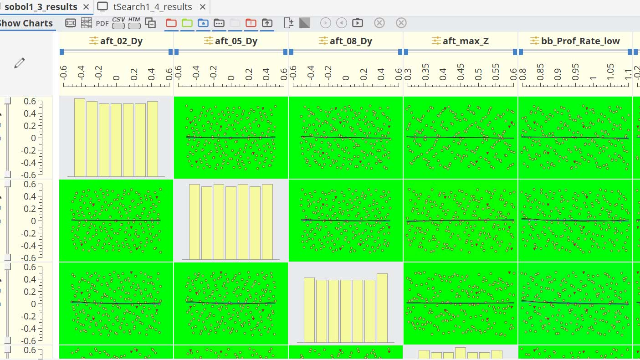This screenshot has width=640, height=360.
Task: Open second-row scatter plot under aft_max_Z
Action: click(x=460, y=220)
